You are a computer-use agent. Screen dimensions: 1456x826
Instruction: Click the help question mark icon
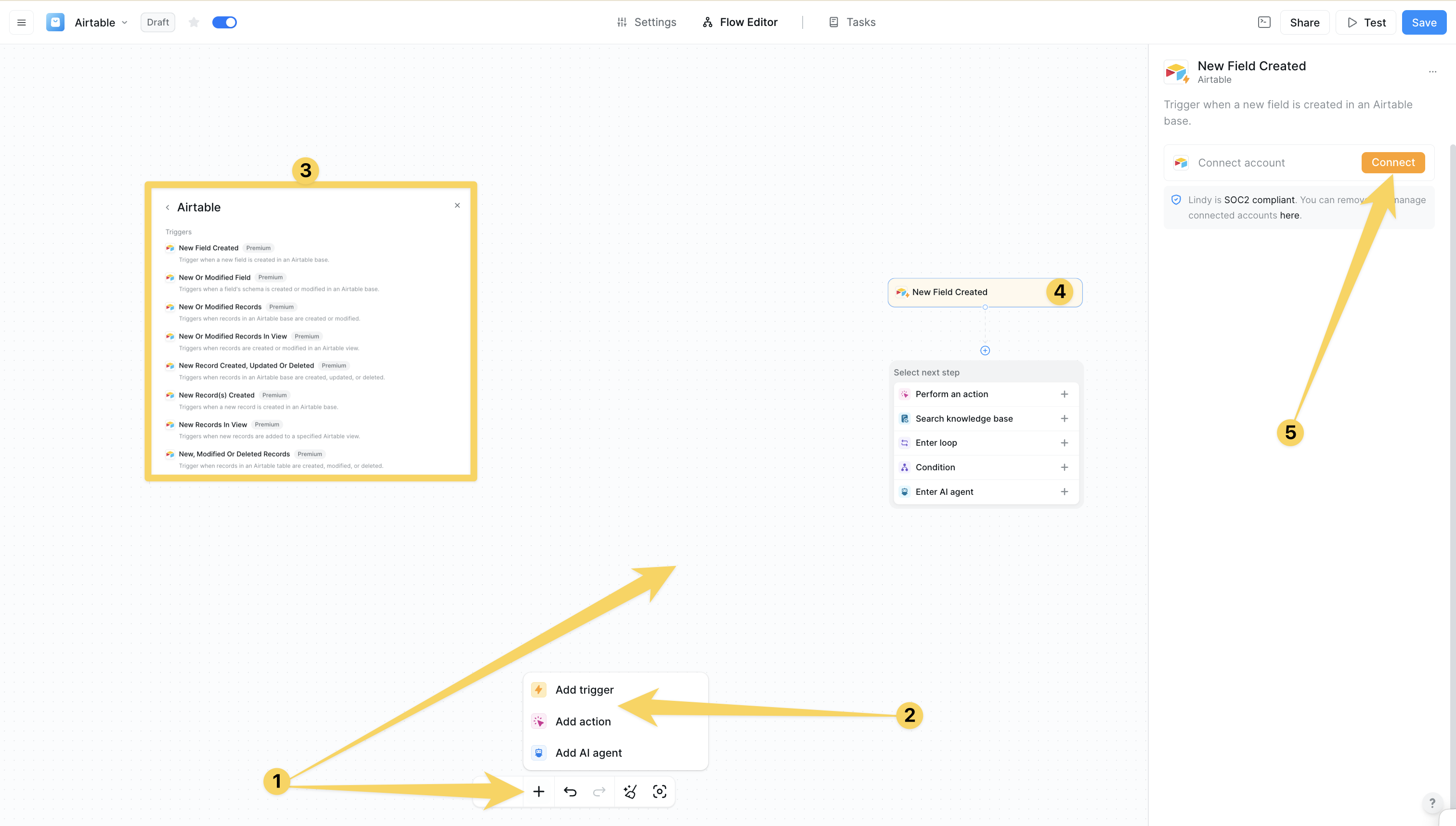tap(1432, 803)
